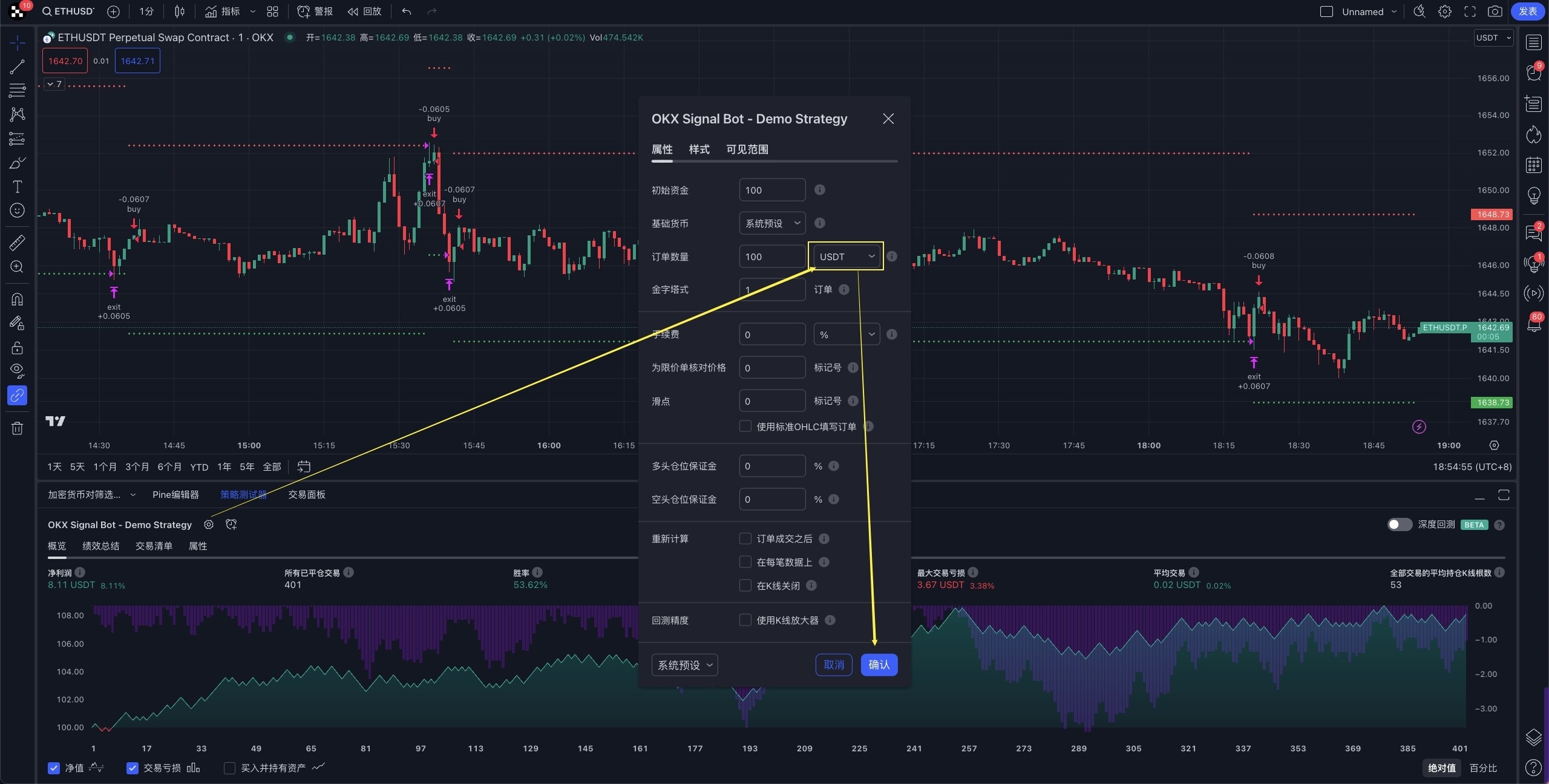This screenshot has height=784, width=1549.
Task: Expand the 基础货币 系统预设 dropdown
Action: pos(772,223)
